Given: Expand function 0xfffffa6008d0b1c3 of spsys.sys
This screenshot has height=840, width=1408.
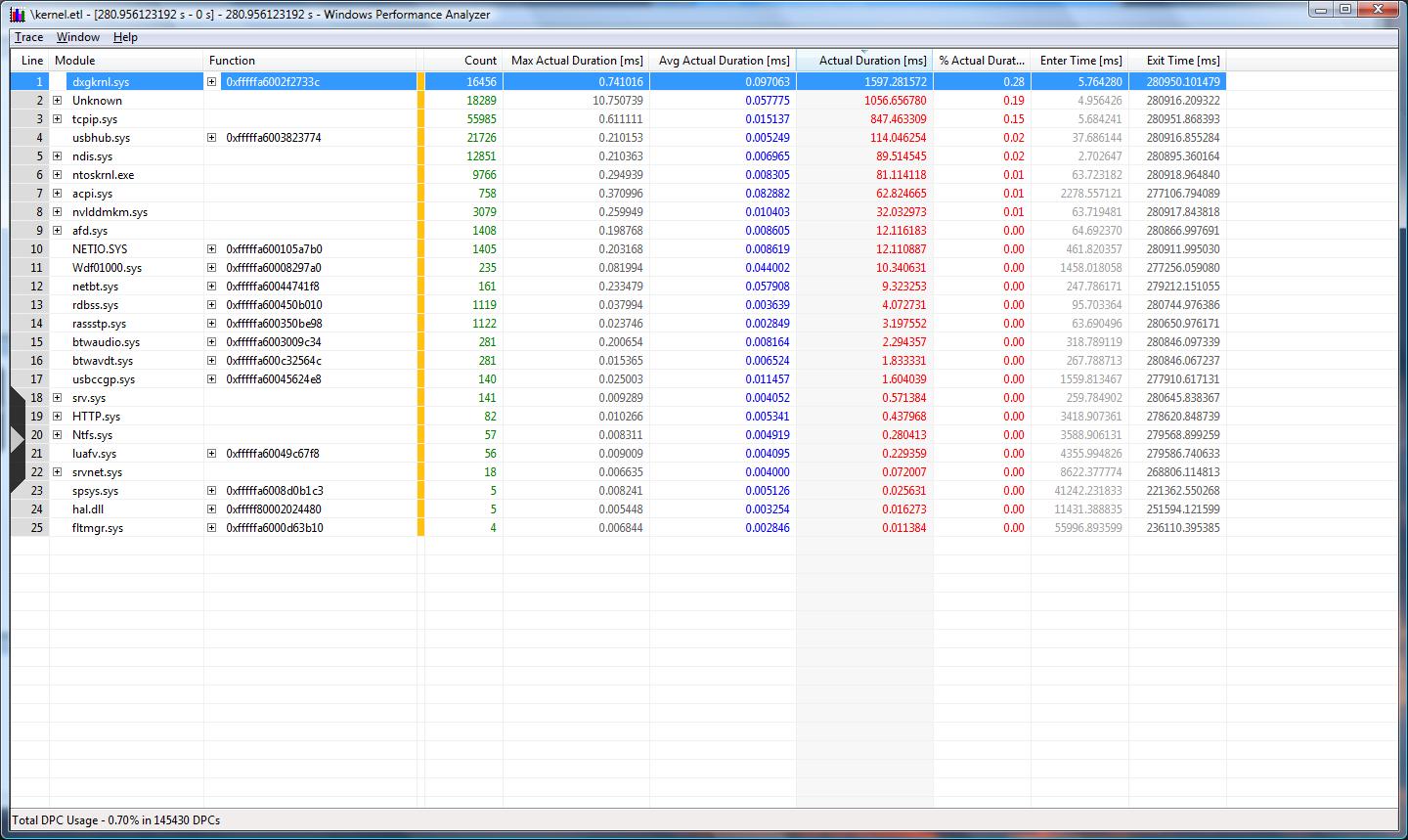Looking at the screenshot, I should pyautogui.click(x=212, y=491).
